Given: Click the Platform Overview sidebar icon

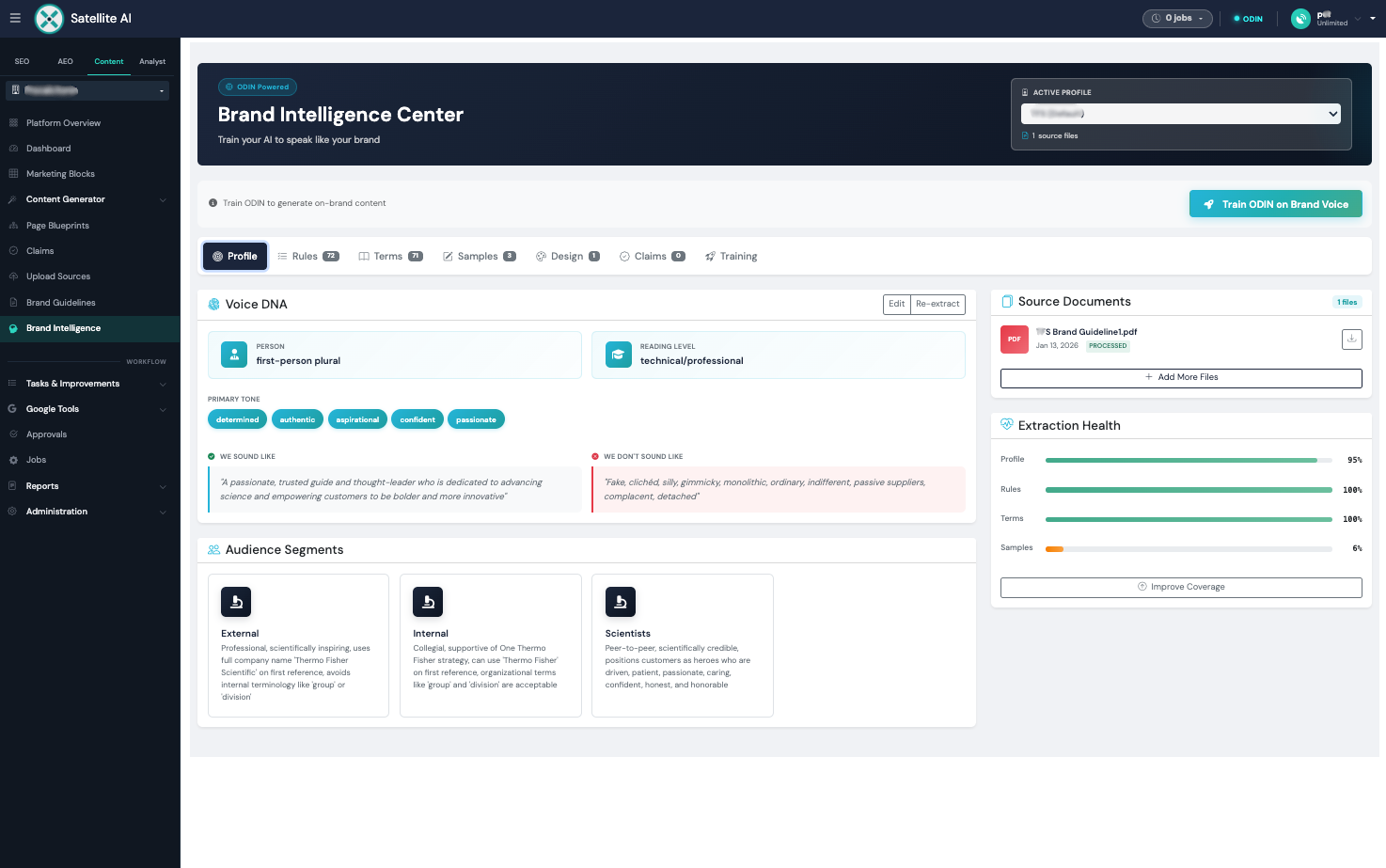Looking at the screenshot, I should (x=13, y=123).
